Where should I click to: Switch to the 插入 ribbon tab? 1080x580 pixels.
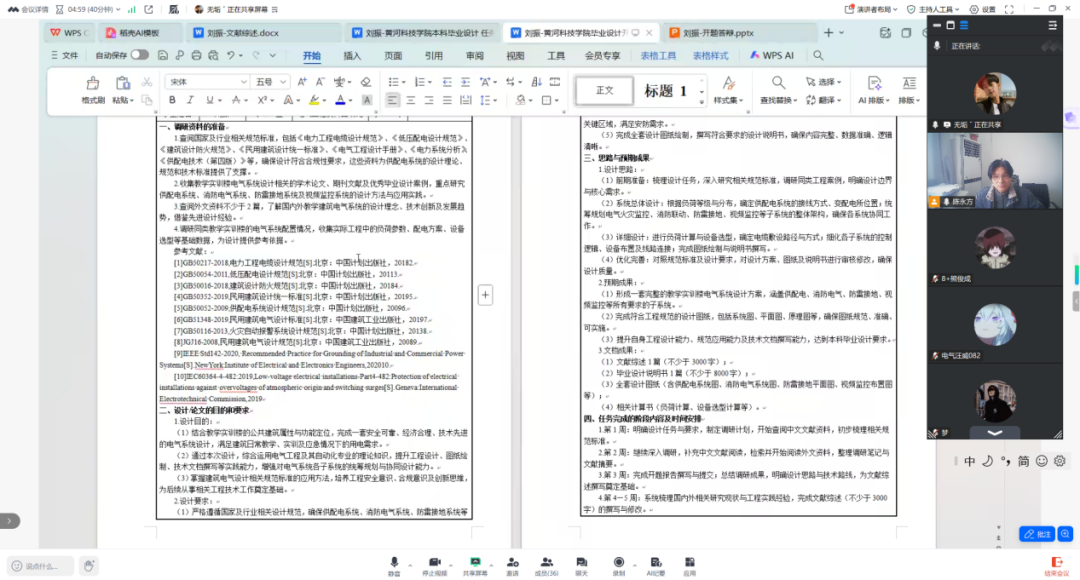click(x=352, y=55)
